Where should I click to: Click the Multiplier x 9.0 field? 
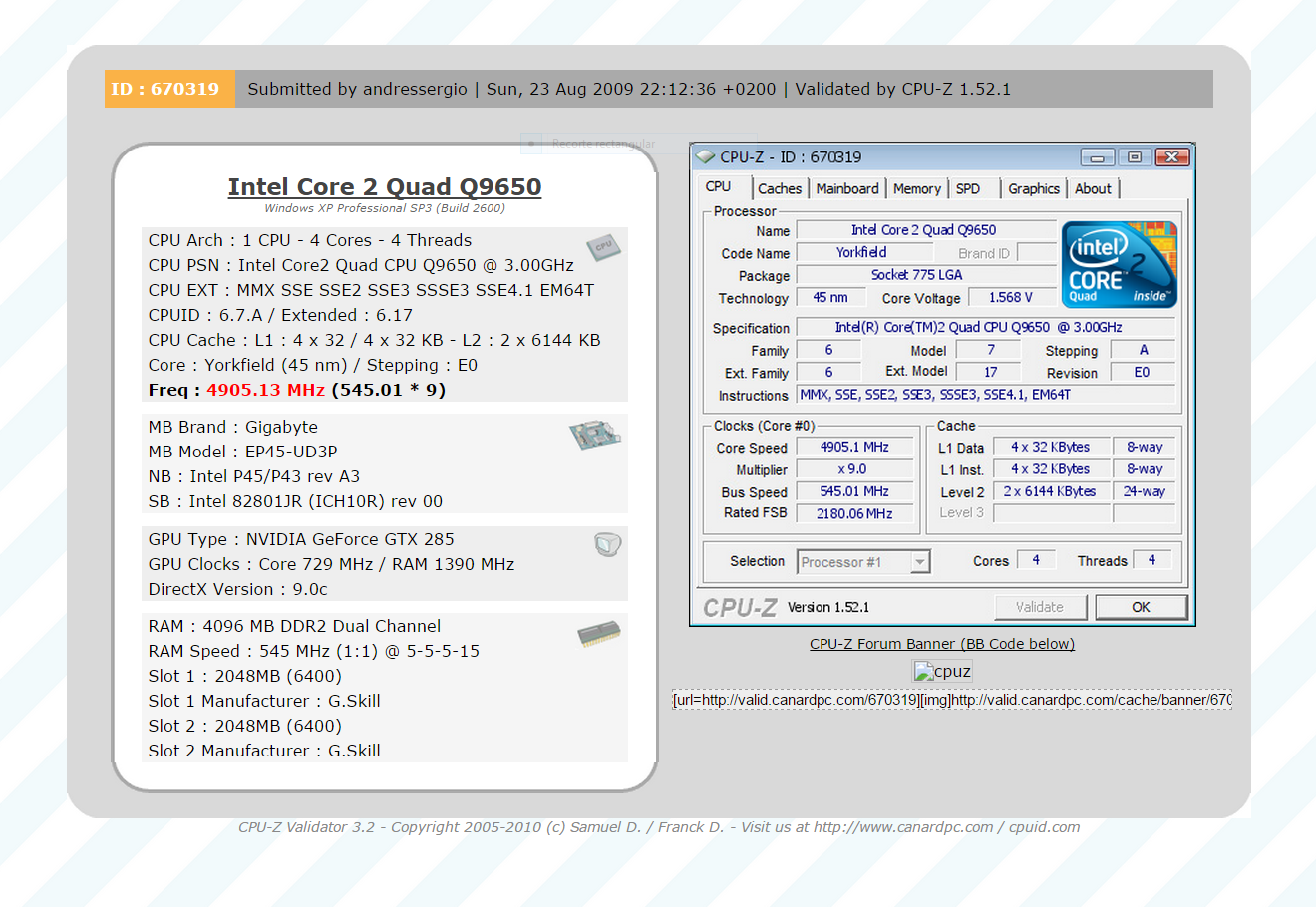point(855,469)
